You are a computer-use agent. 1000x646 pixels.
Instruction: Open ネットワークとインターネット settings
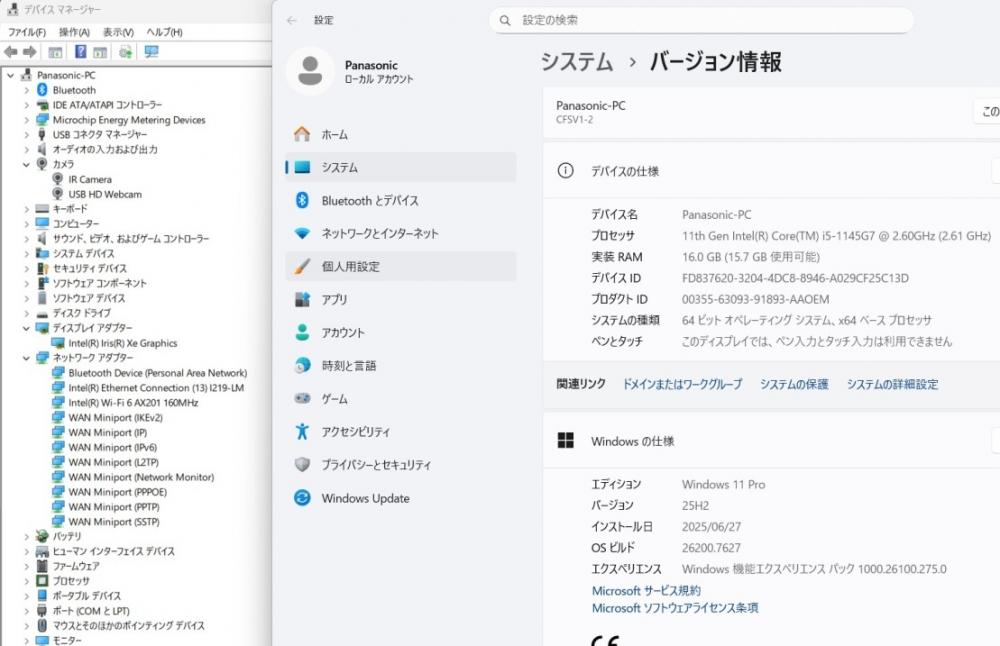pyautogui.click(x=401, y=233)
